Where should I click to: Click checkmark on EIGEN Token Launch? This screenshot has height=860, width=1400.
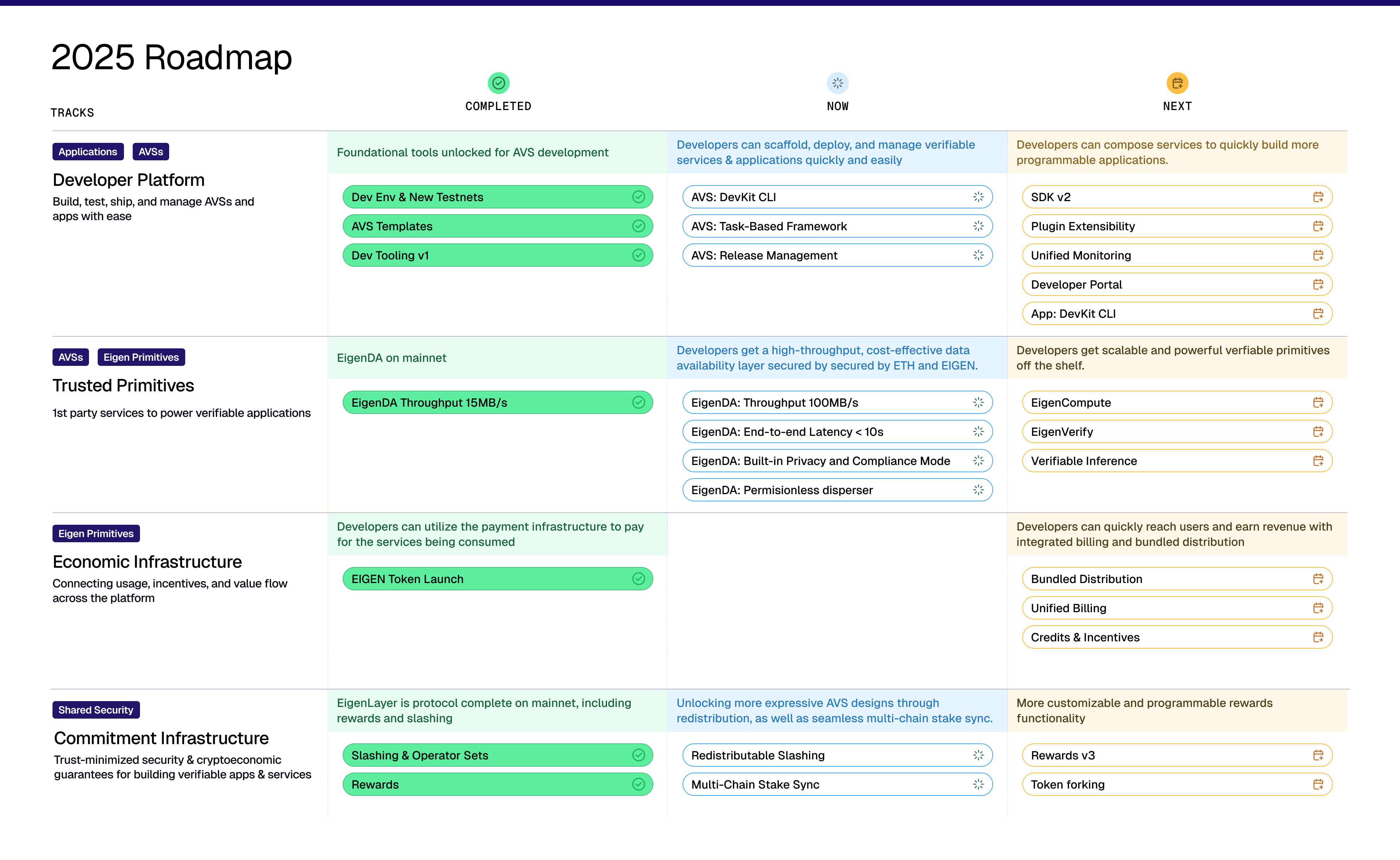(x=638, y=579)
